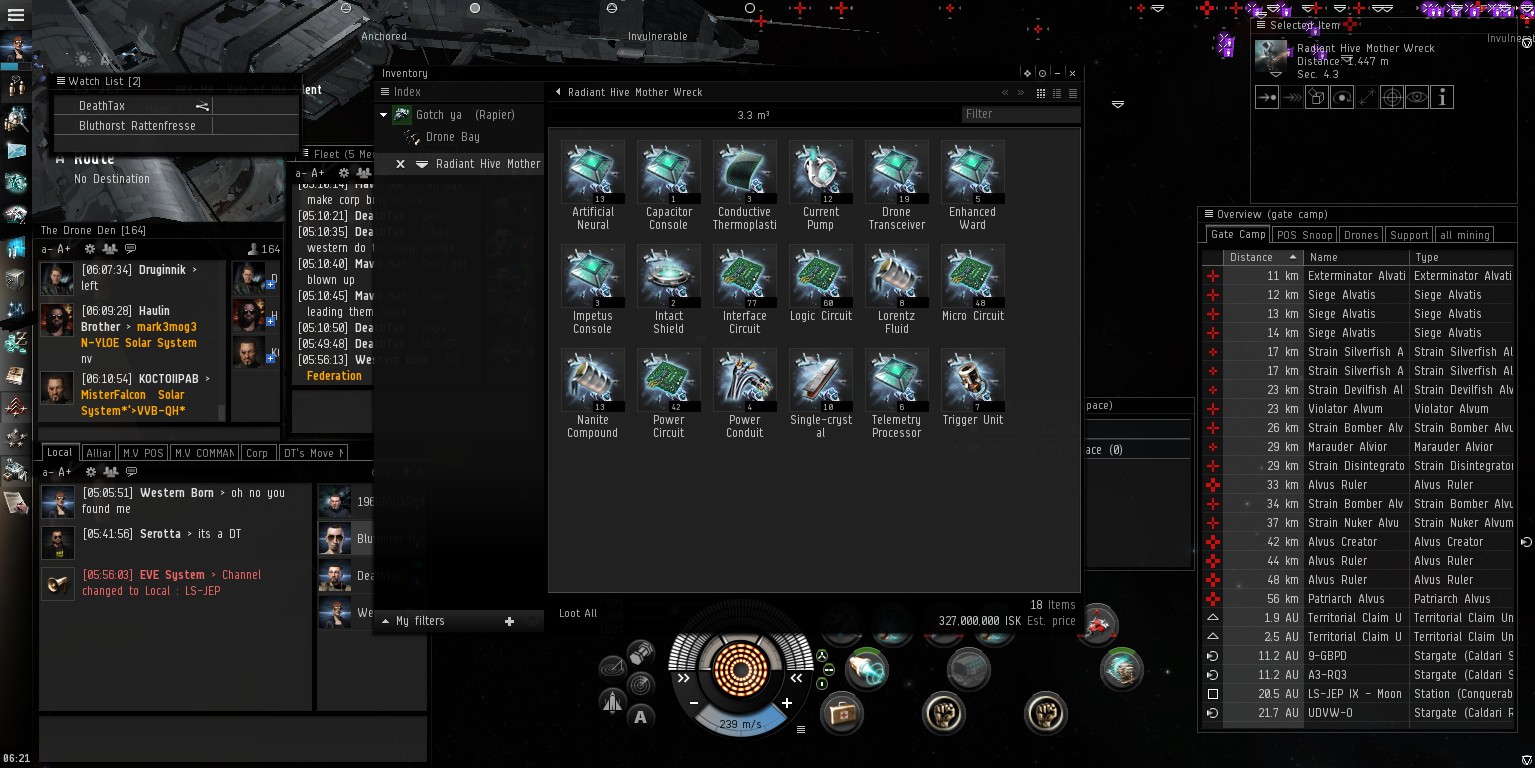Open the mail envelope icon in sidebar
This screenshot has height=768, width=1535.
[x=16, y=151]
